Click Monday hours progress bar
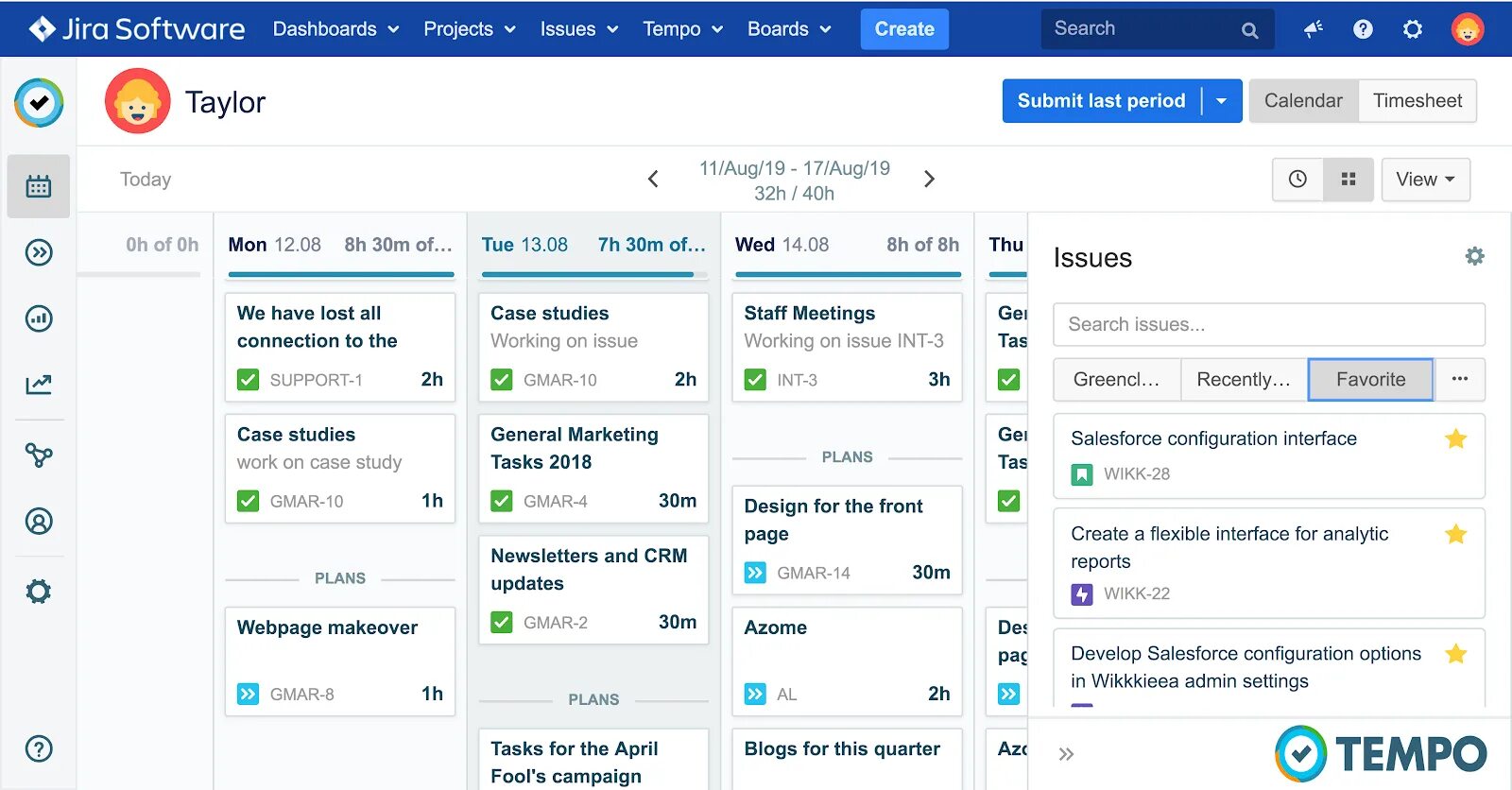Screen dimensions: 1512x790 pyautogui.click(x=341, y=275)
